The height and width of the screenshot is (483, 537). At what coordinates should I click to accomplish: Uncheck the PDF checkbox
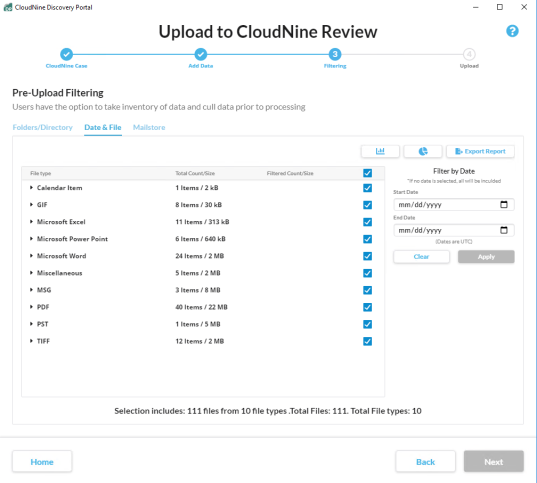(x=367, y=307)
